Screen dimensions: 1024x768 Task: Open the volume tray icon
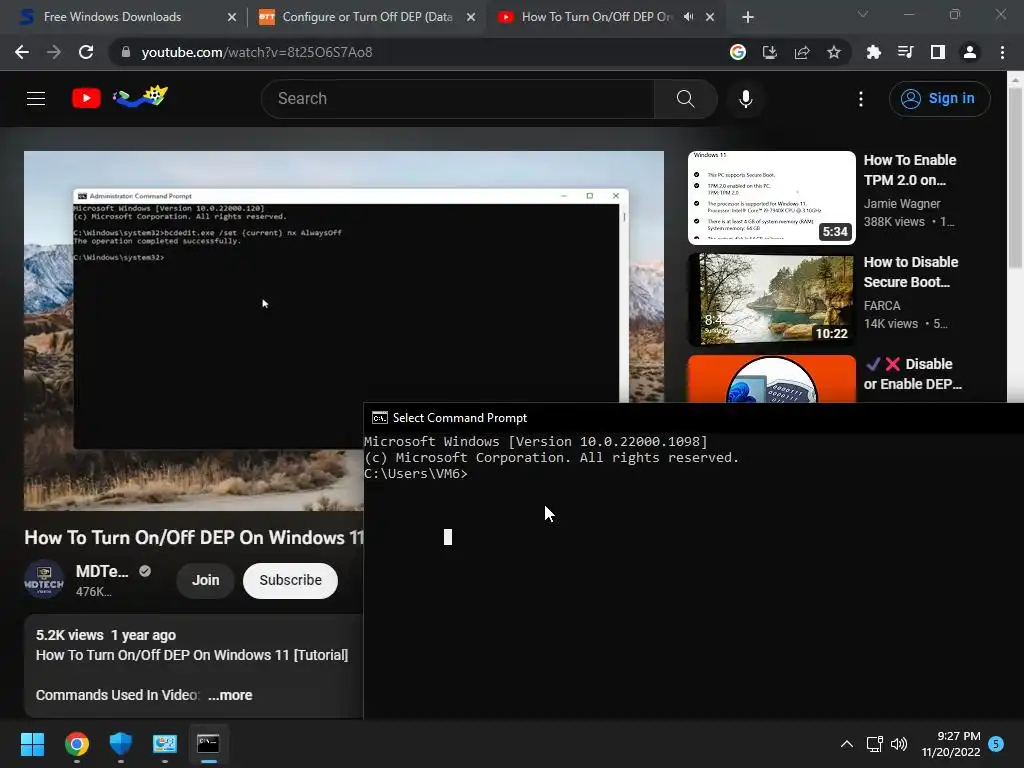[899, 743]
